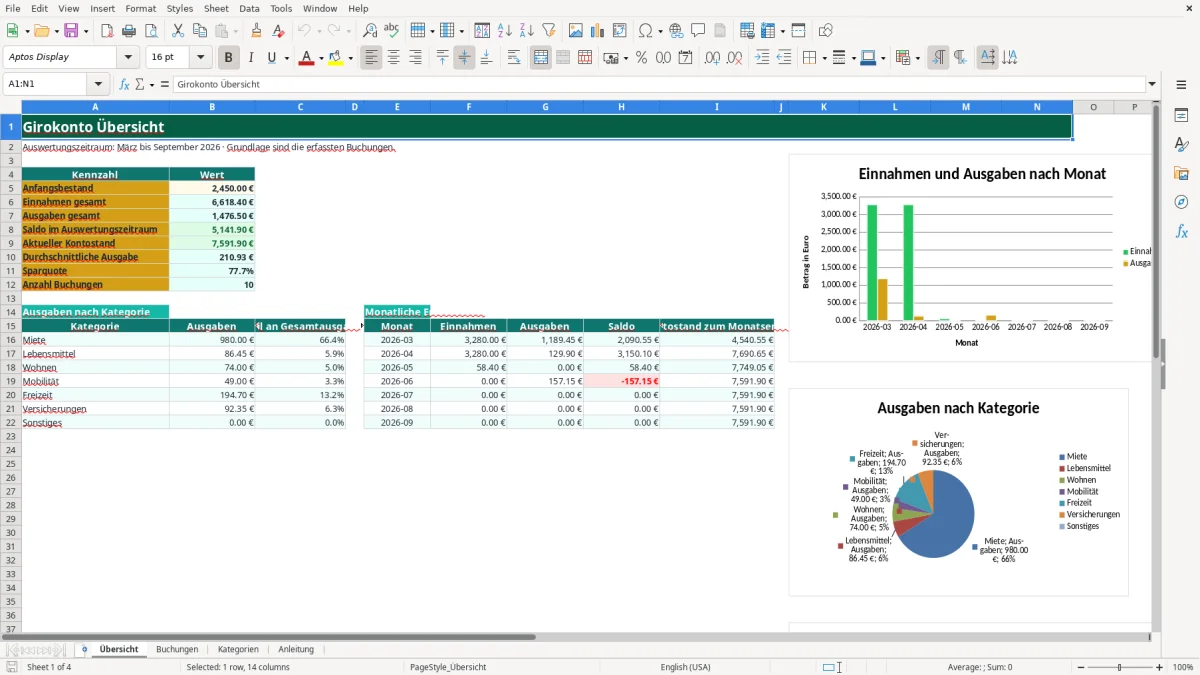The width and height of the screenshot is (1200, 675).
Task: Click the 100% zoom level
Action: 1182,667
